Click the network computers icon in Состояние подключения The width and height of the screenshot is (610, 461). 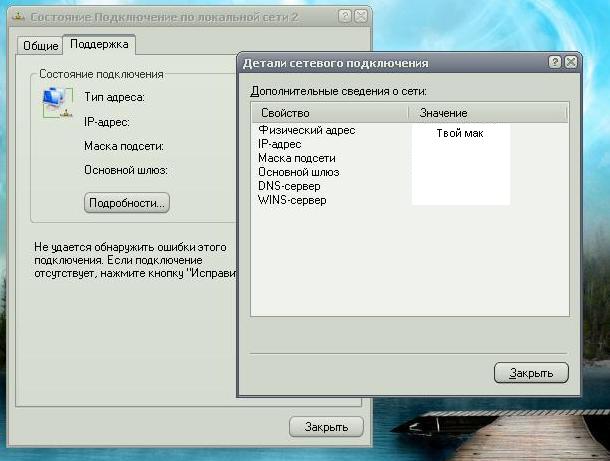(51, 100)
